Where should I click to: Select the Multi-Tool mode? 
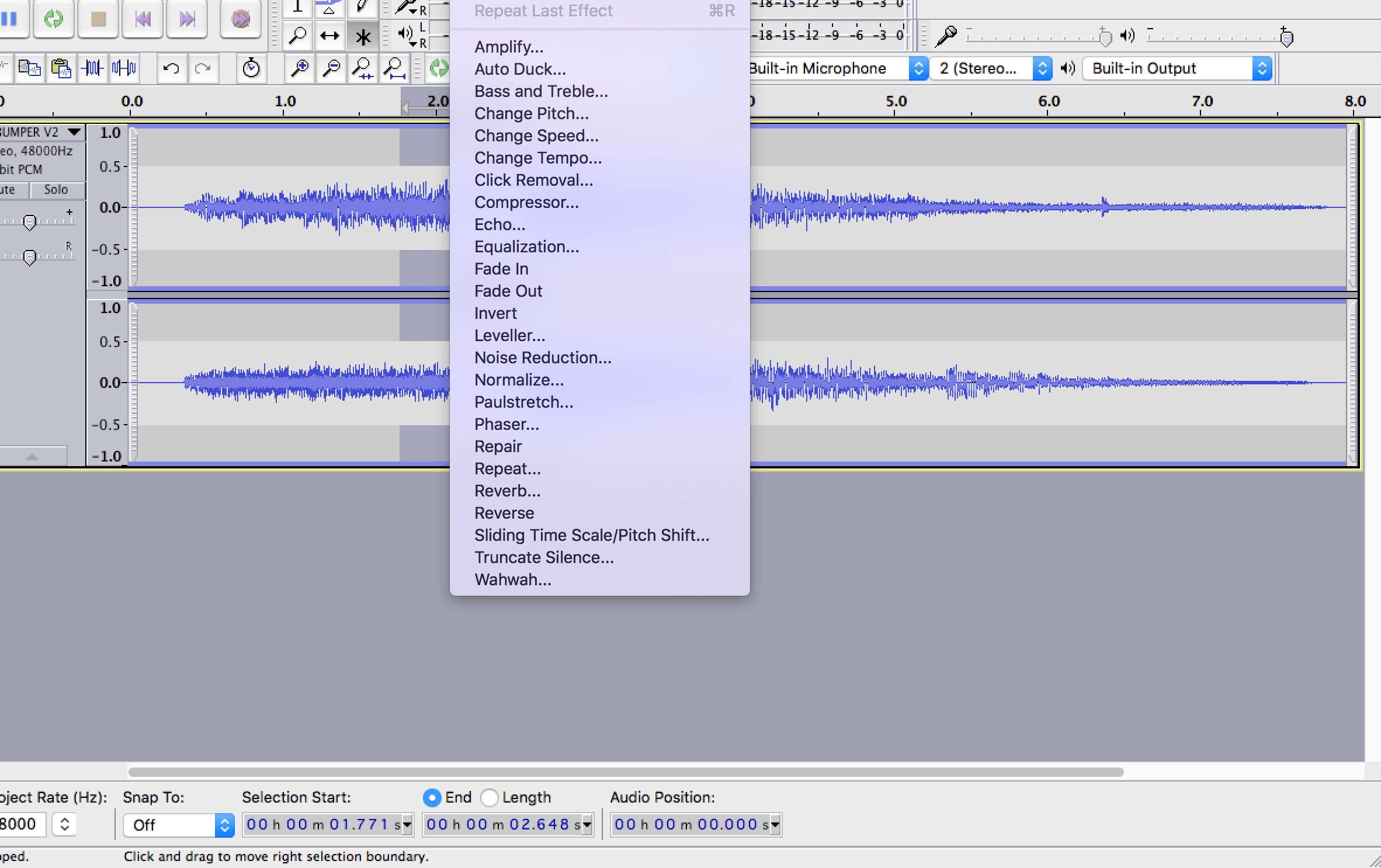pyautogui.click(x=363, y=36)
